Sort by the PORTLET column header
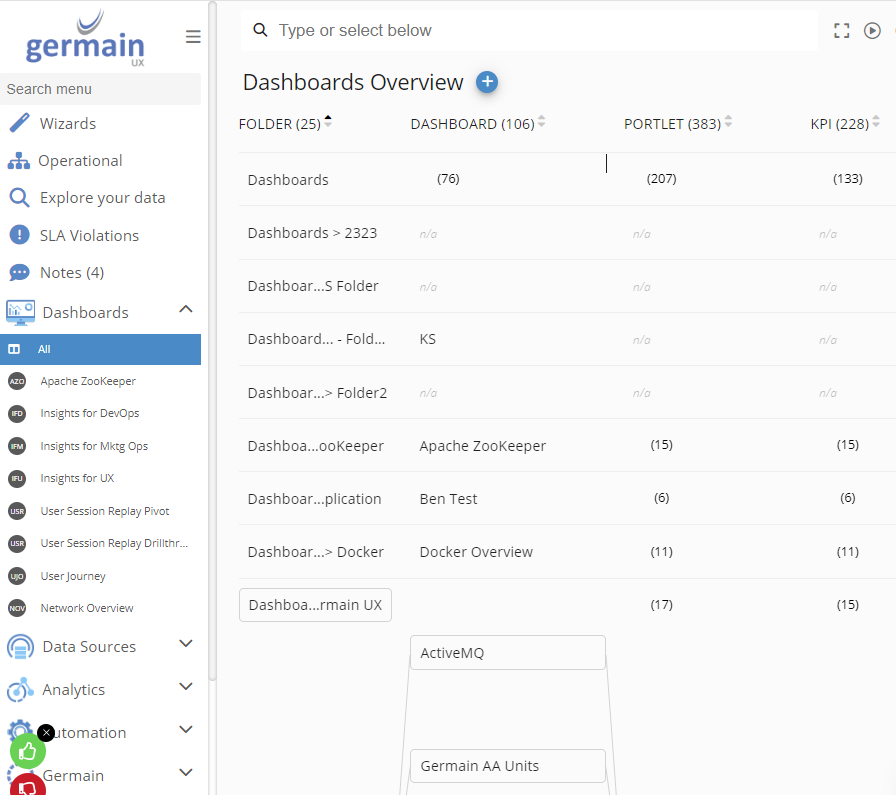This screenshot has height=795, width=896. [x=670, y=124]
